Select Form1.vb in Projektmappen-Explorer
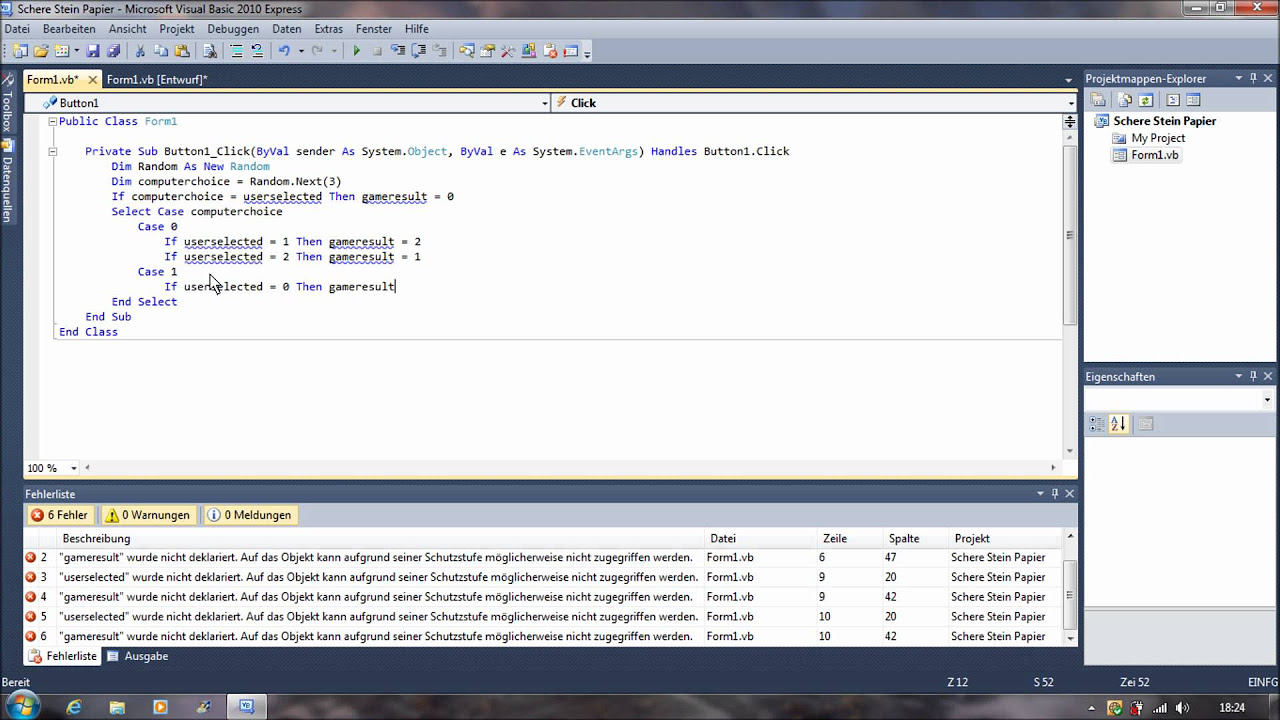 [1155, 155]
